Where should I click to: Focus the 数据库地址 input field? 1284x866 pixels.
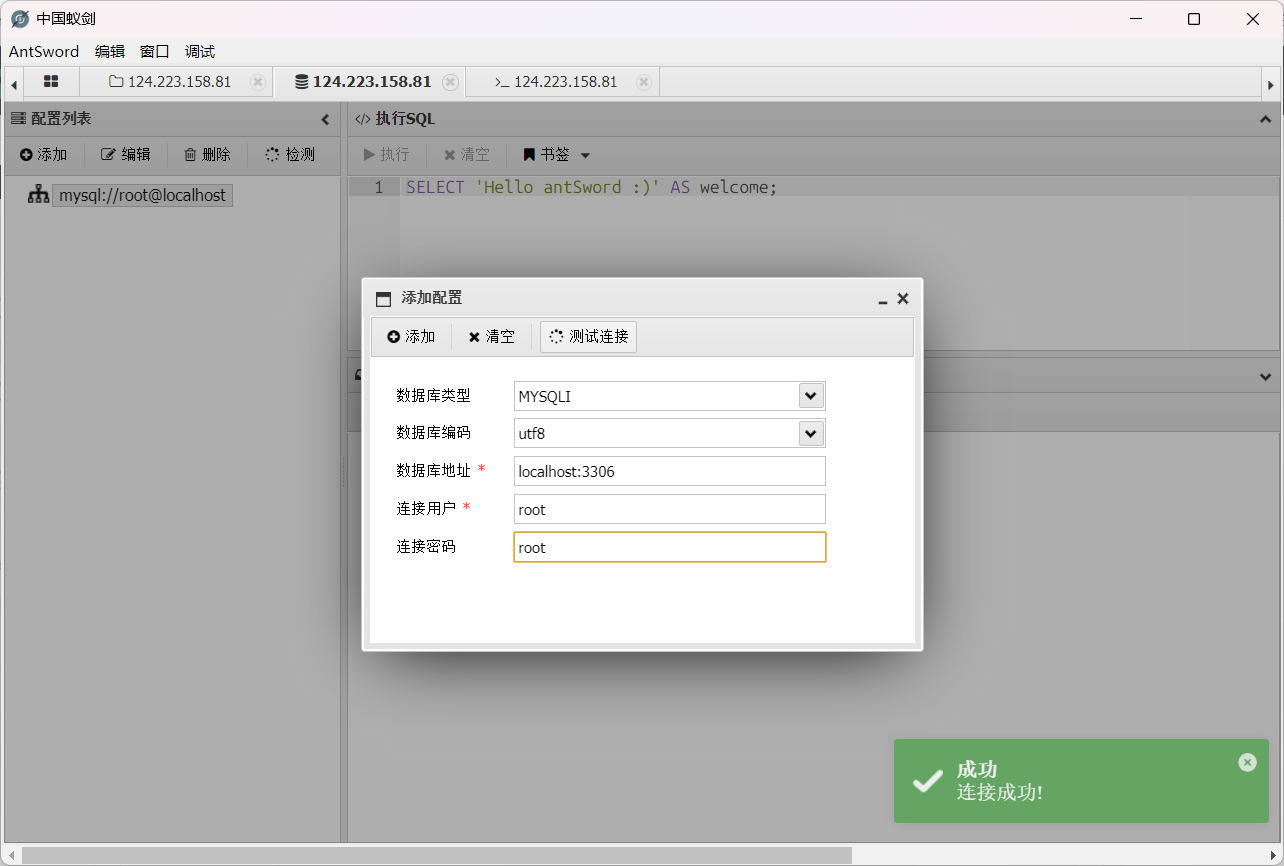670,471
